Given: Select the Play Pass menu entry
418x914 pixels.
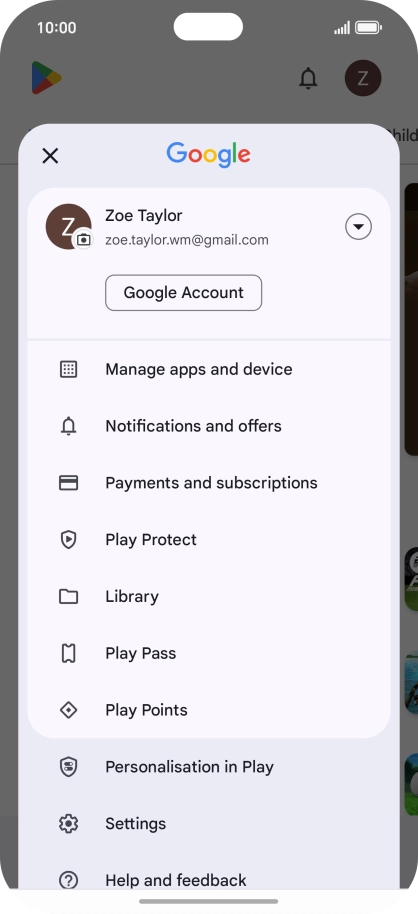Looking at the screenshot, I should [x=209, y=653].
